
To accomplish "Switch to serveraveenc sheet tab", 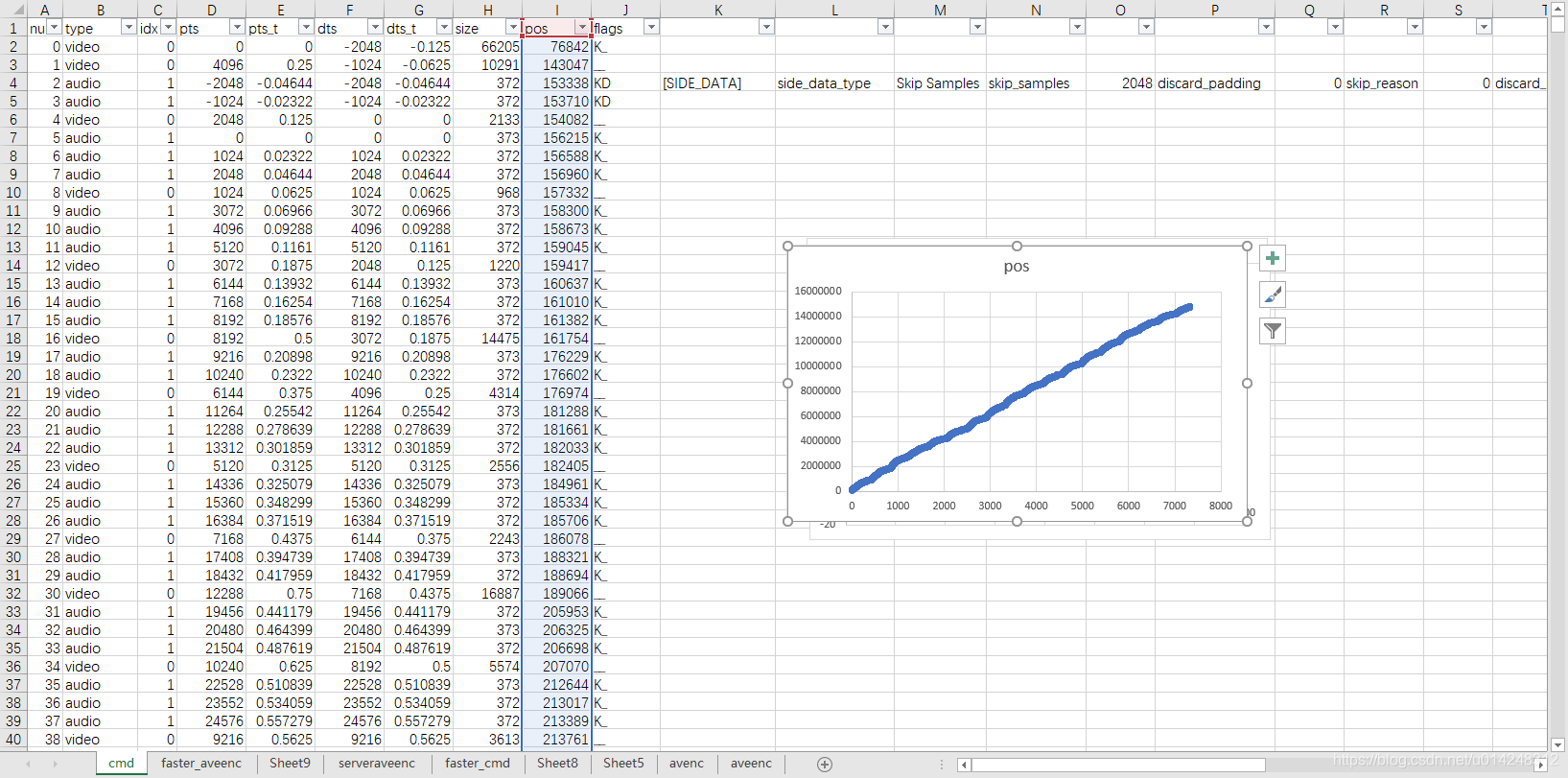I will pos(377,764).
